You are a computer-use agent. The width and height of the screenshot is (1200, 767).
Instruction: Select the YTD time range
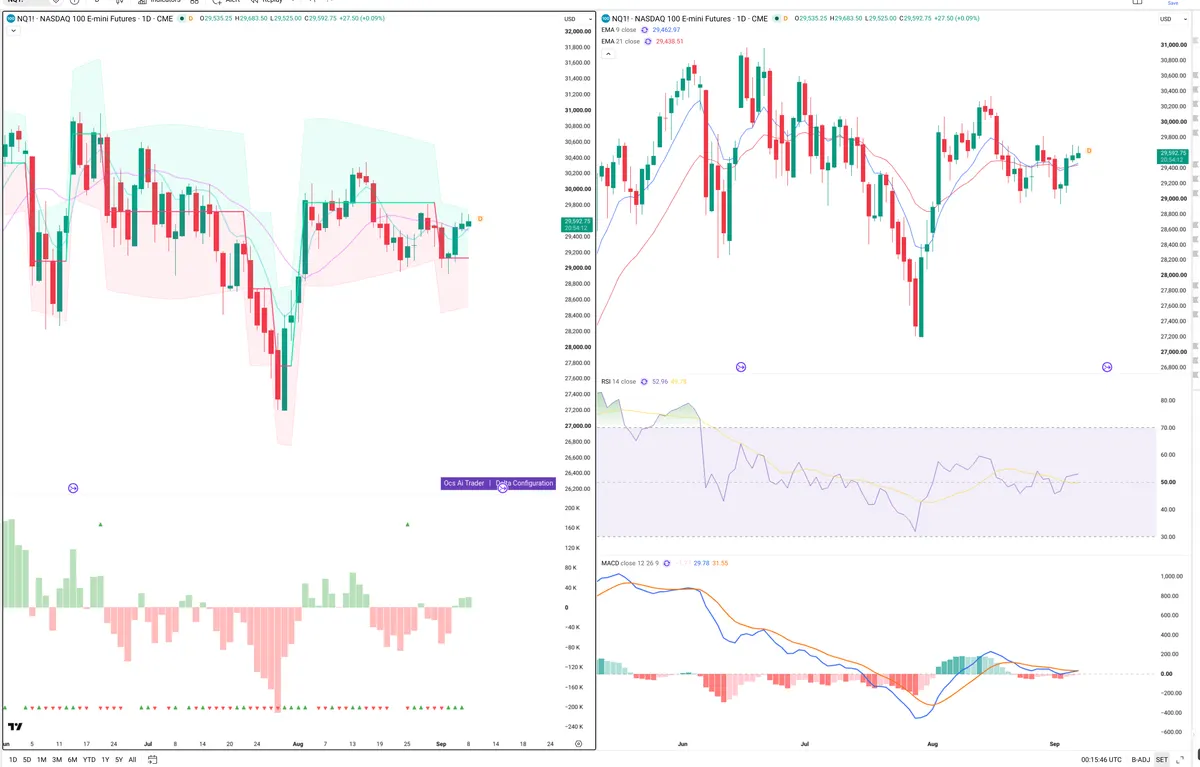click(x=90, y=759)
